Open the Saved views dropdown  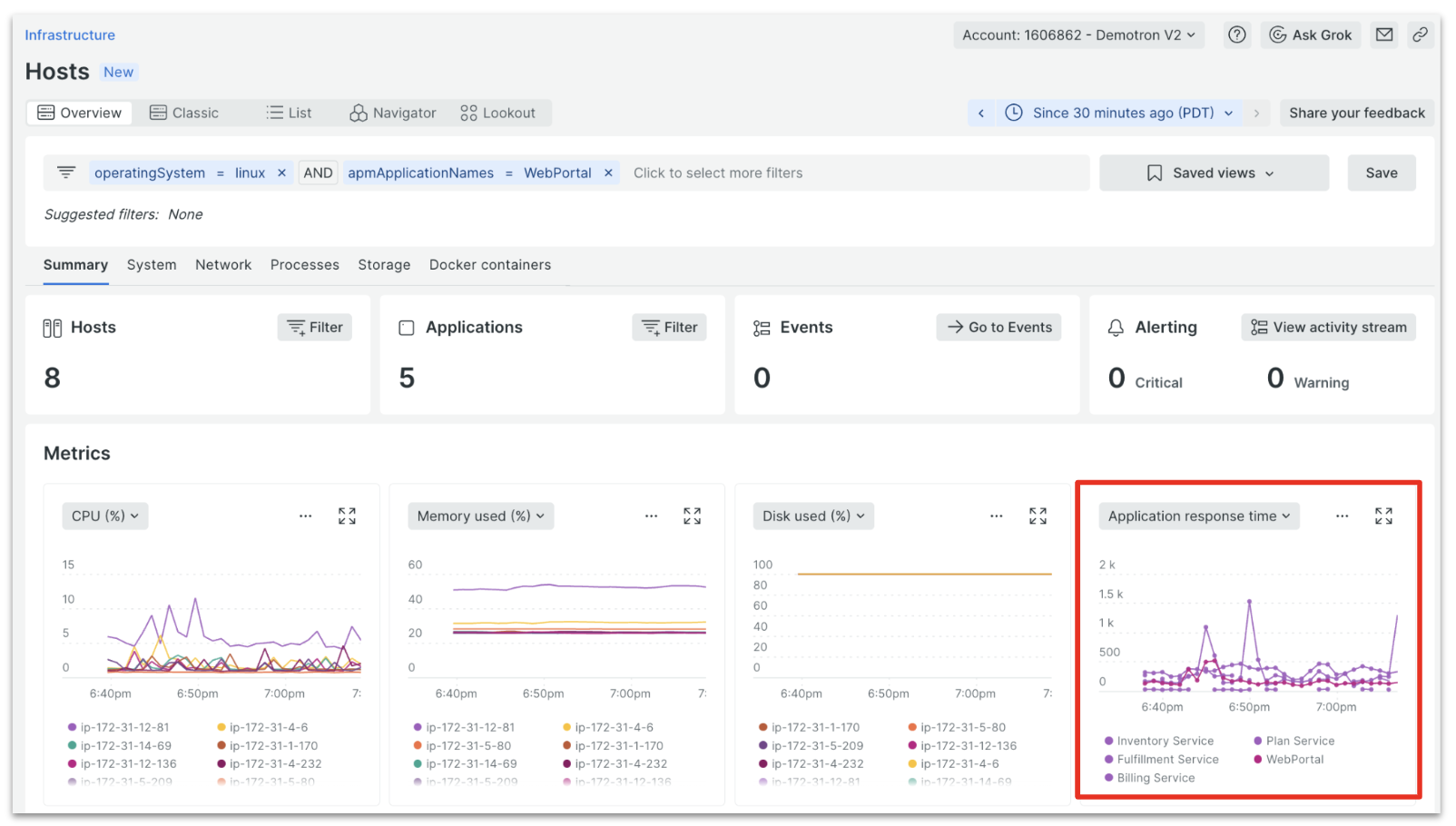(x=1214, y=173)
